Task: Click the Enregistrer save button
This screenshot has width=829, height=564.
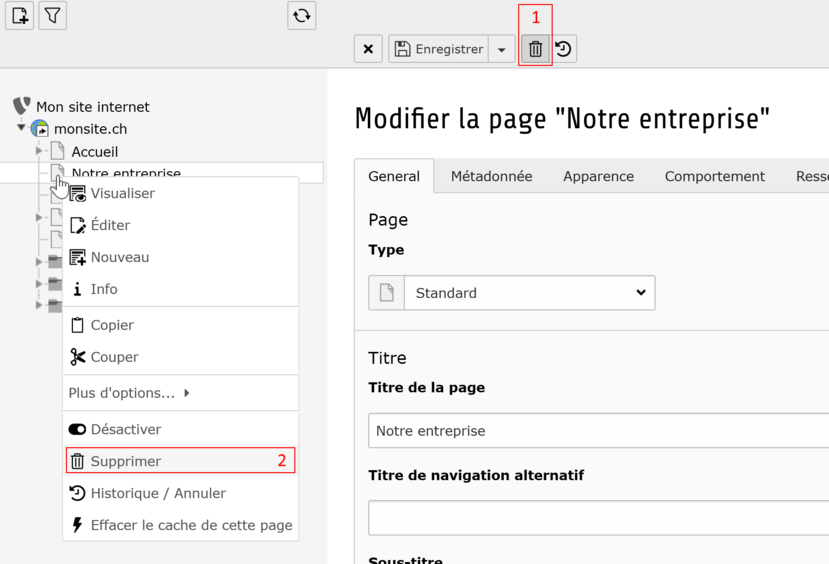Action: [438, 49]
